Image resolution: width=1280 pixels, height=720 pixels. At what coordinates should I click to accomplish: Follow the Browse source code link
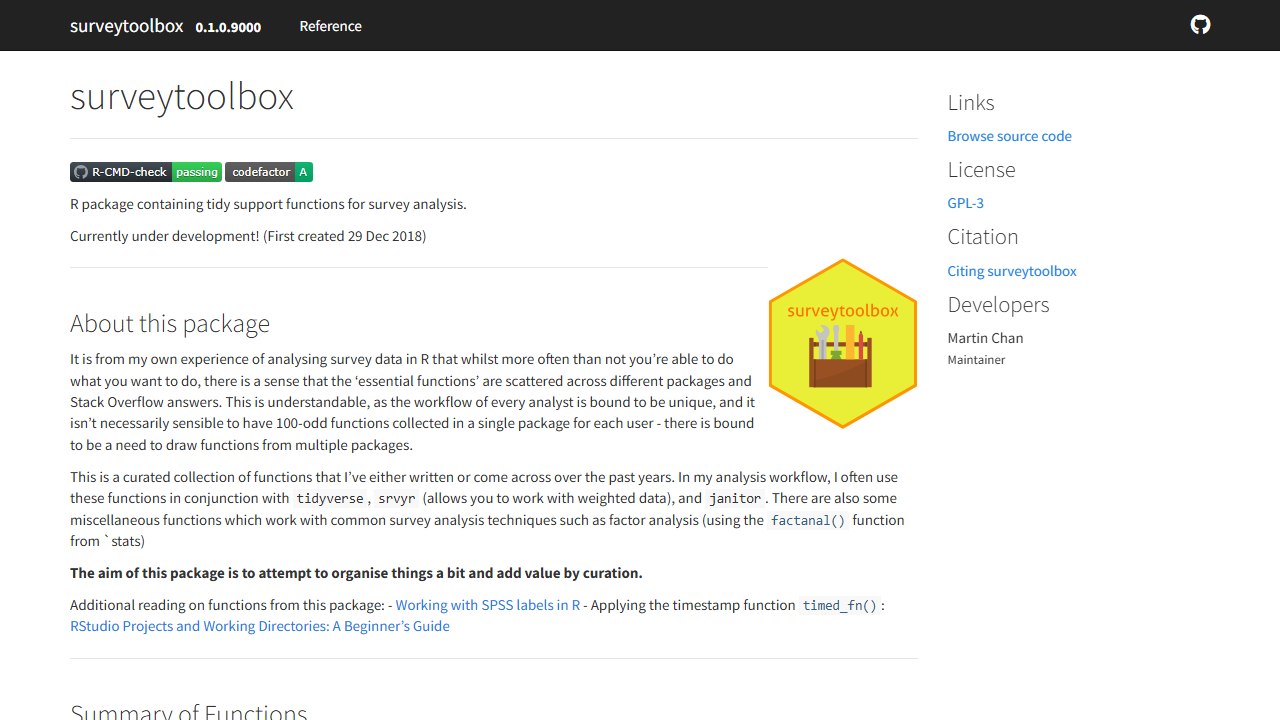(1010, 136)
